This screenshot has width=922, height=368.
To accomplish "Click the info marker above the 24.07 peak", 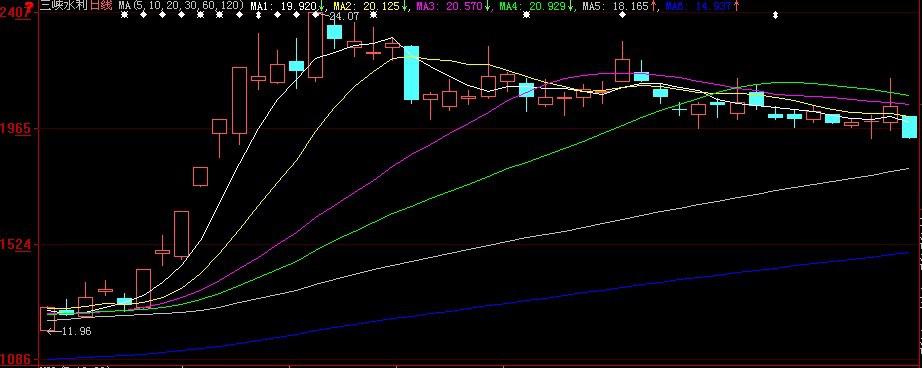I will (x=316, y=15).
